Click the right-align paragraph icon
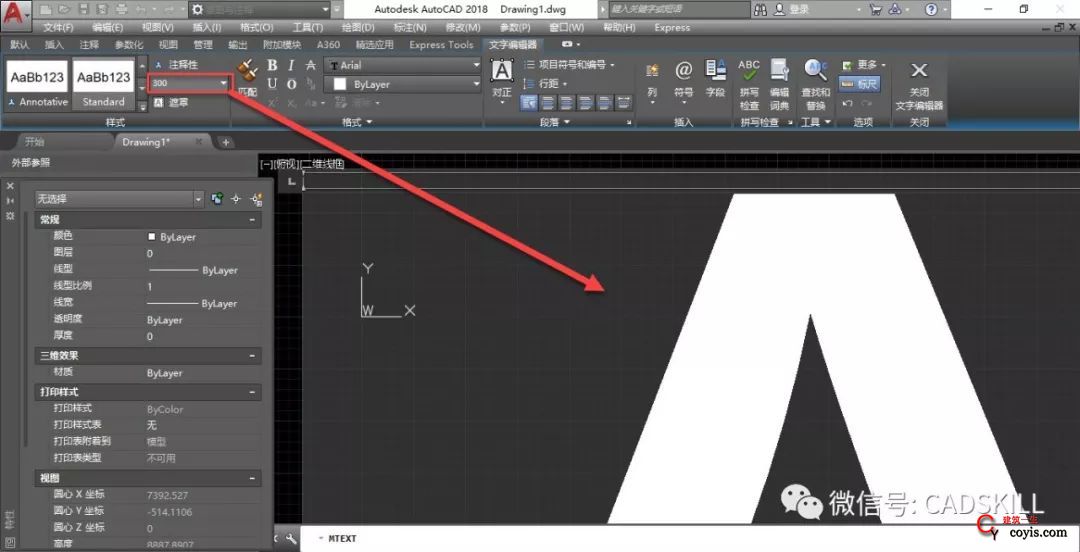The height and width of the screenshot is (552, 1080). point(586,103)
